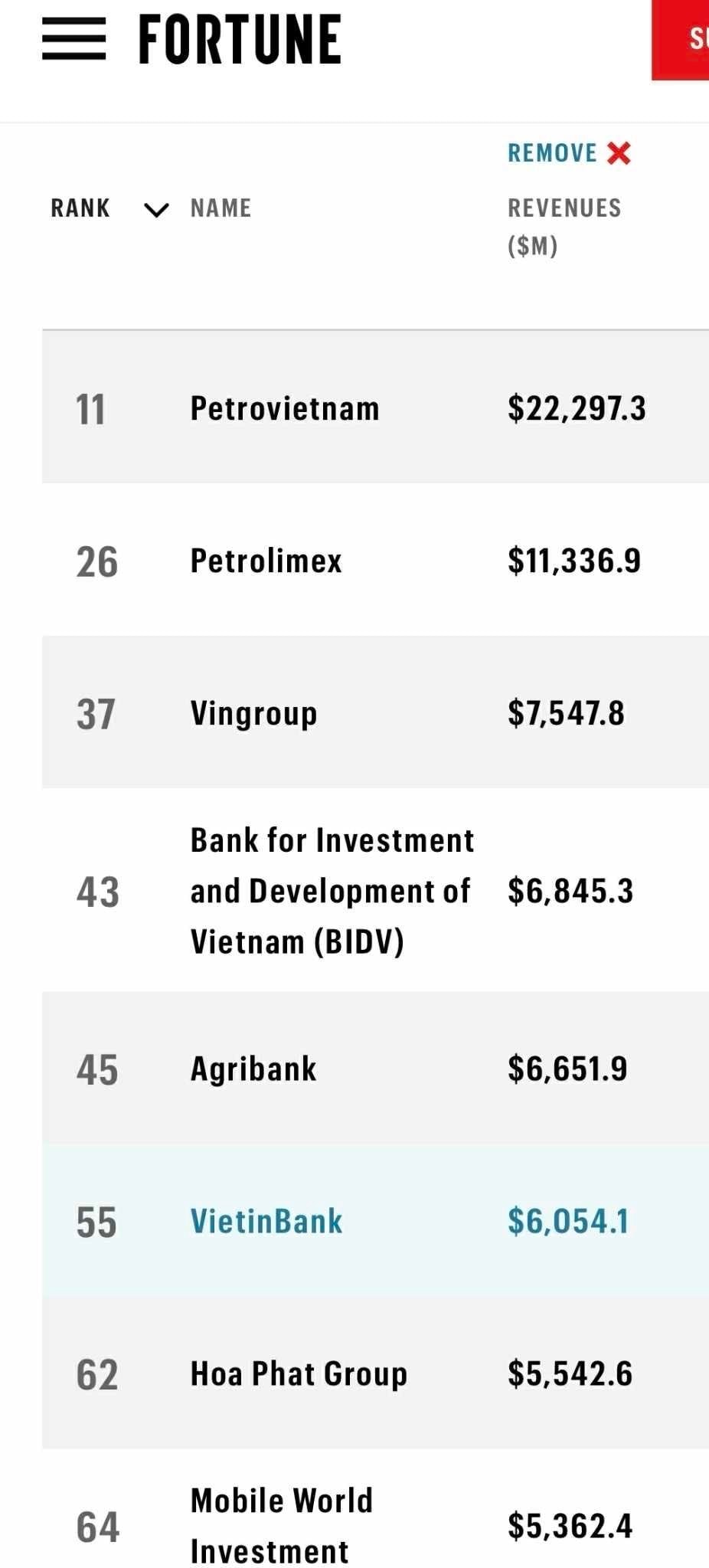Click Petrovietnam revenue $22,297.3
The image size is (709, 1568).
pyautogui.click(x=577, y=408)
